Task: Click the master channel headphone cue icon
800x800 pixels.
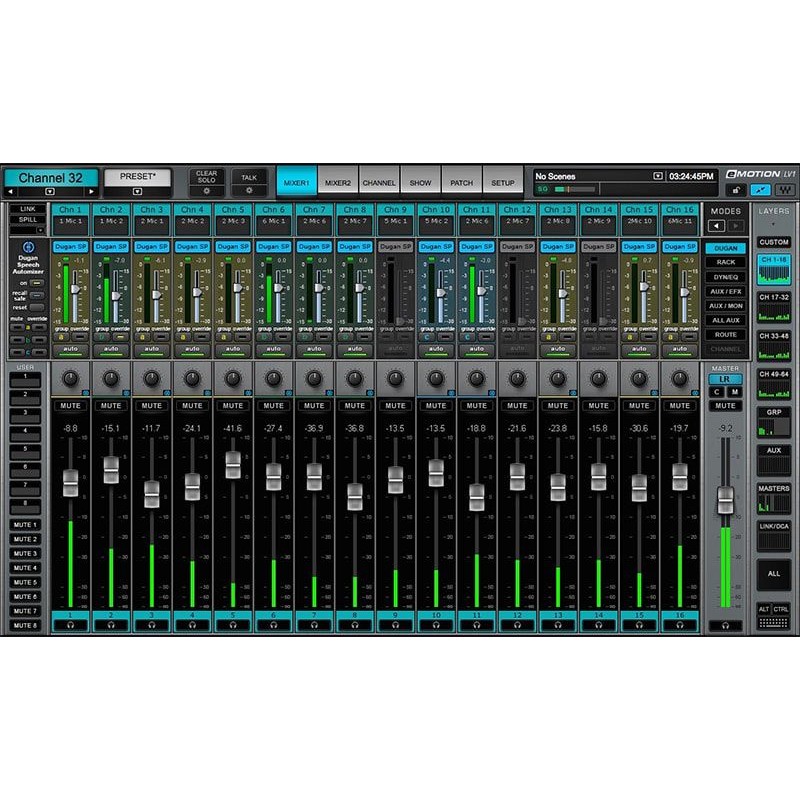Action: (726, 626)
